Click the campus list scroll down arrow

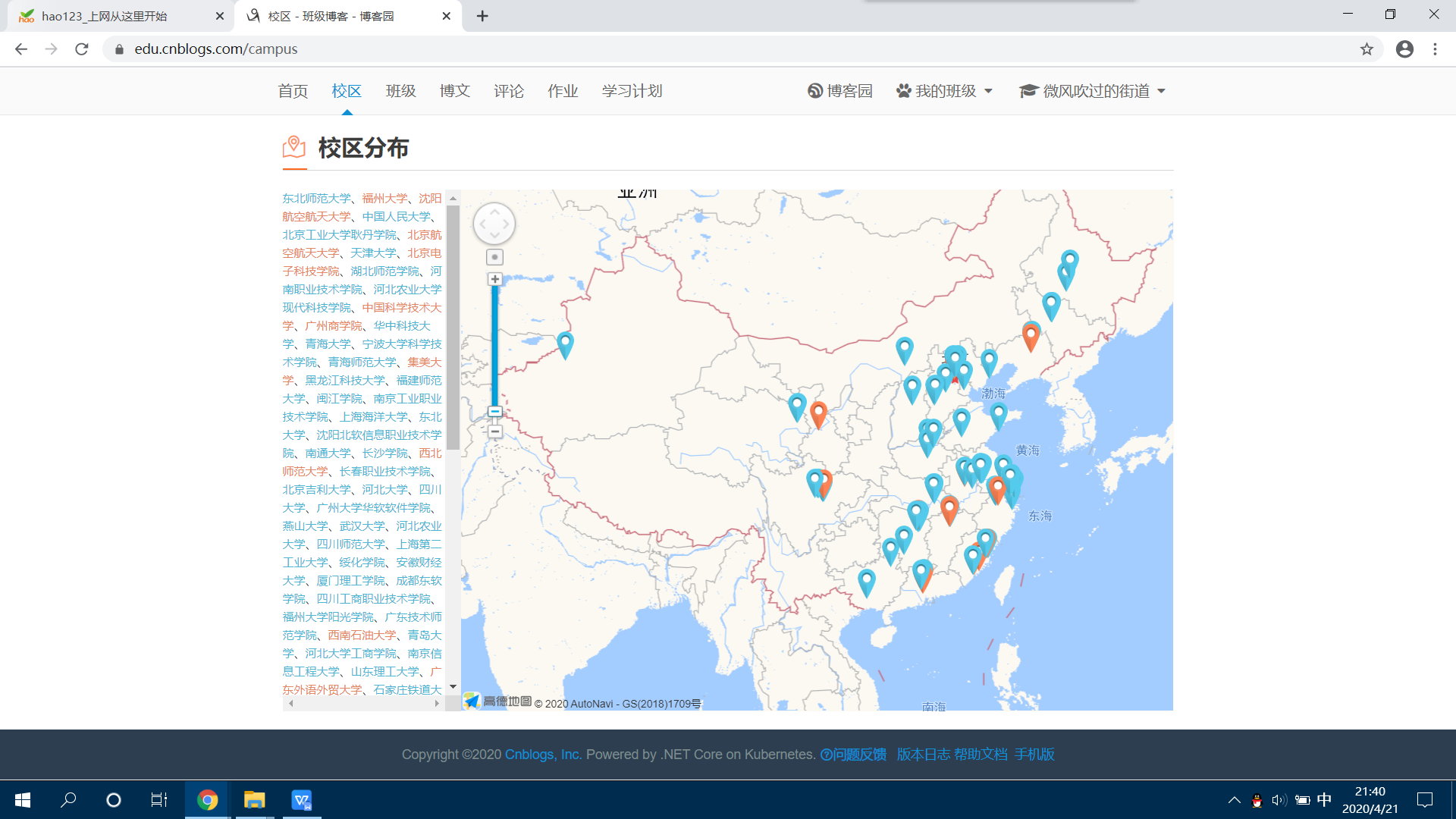pos(453,687)
